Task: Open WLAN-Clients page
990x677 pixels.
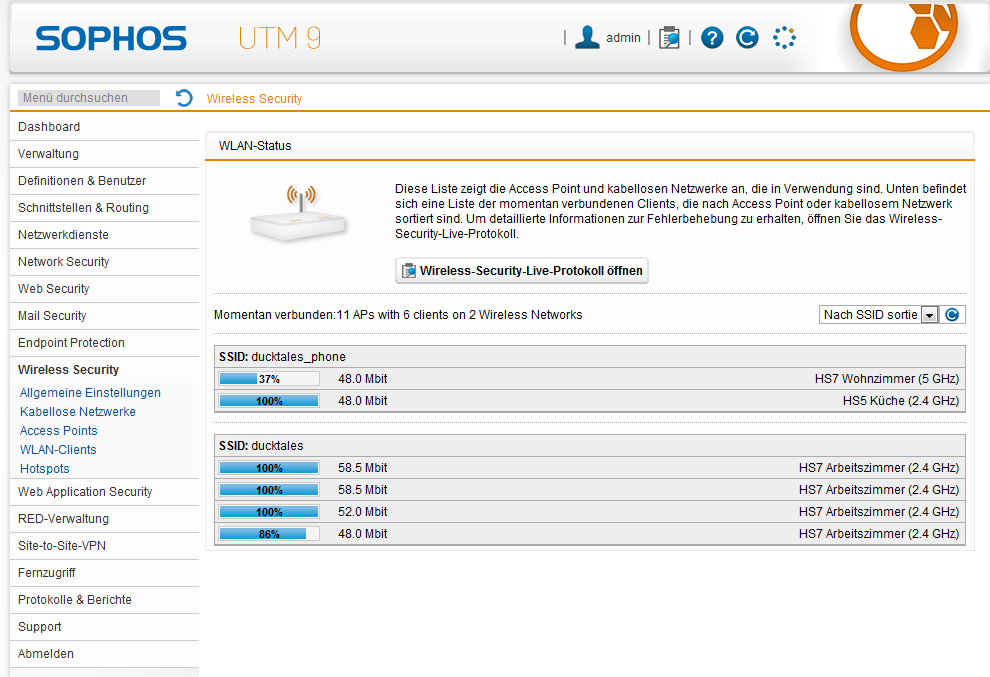Action: coord(58,450)
